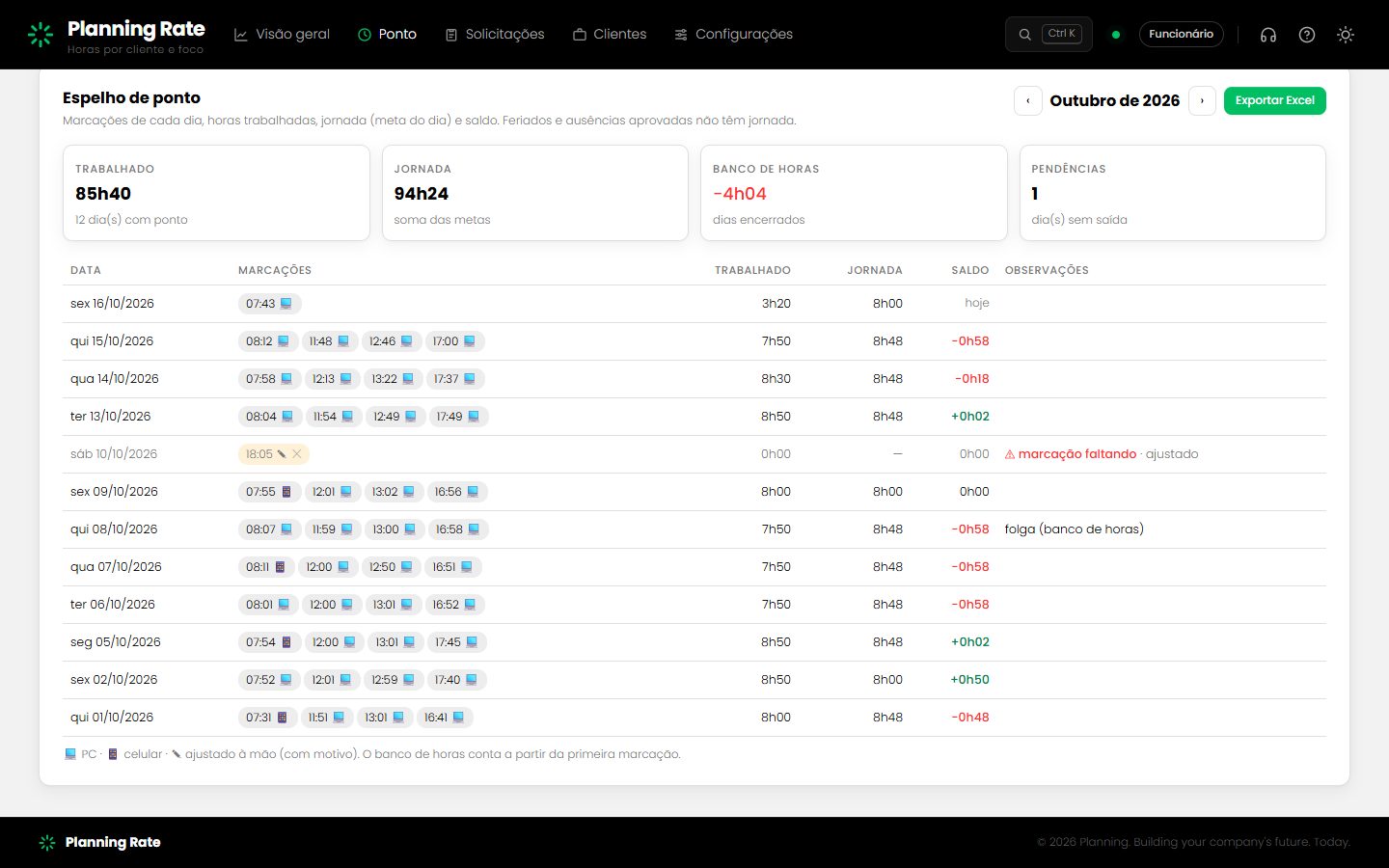Click the "+0h50" balance on sex 02/10/2026
1389x868 pixels.
970,680
